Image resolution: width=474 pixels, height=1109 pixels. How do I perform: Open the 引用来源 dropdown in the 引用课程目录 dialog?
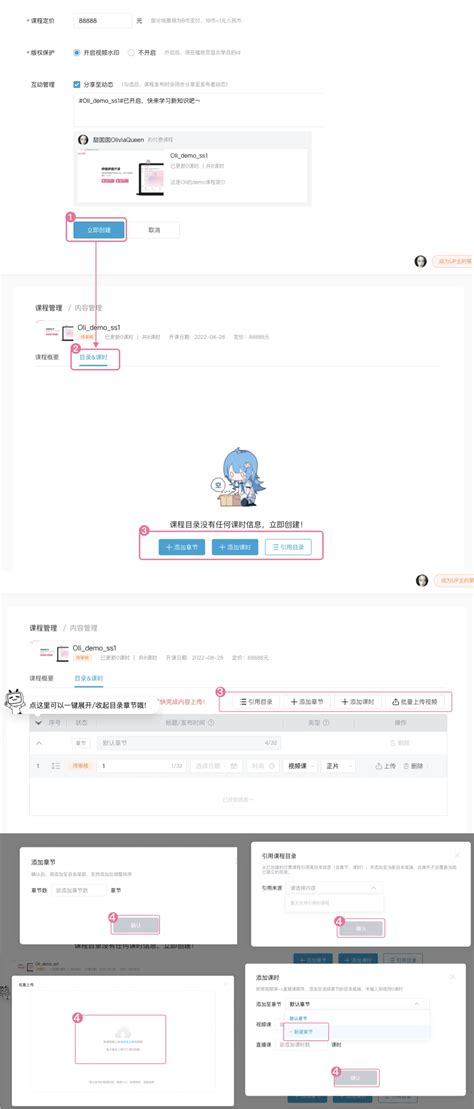coord(334,887)
